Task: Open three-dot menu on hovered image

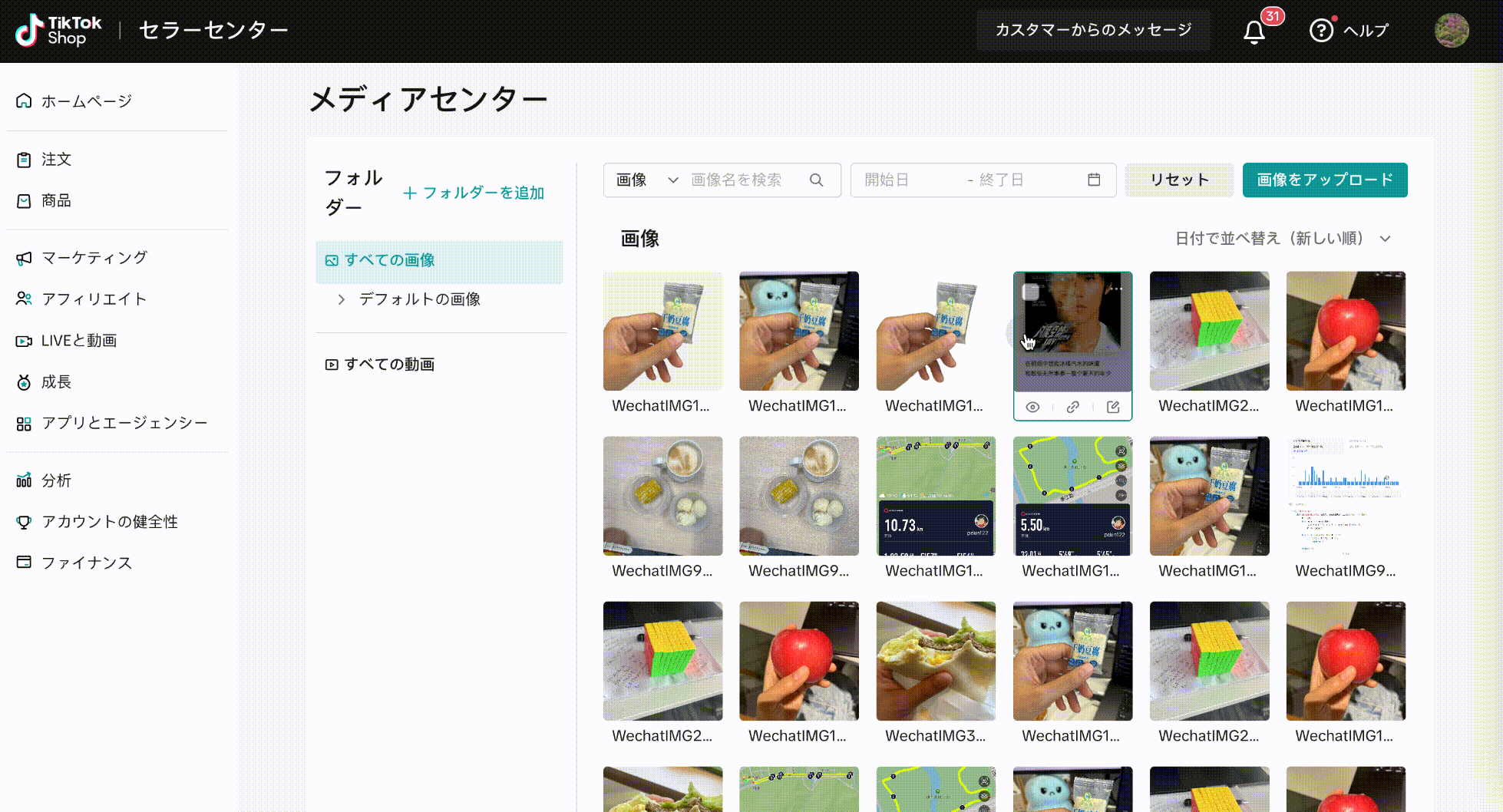Action: [x=1118, y=289]
